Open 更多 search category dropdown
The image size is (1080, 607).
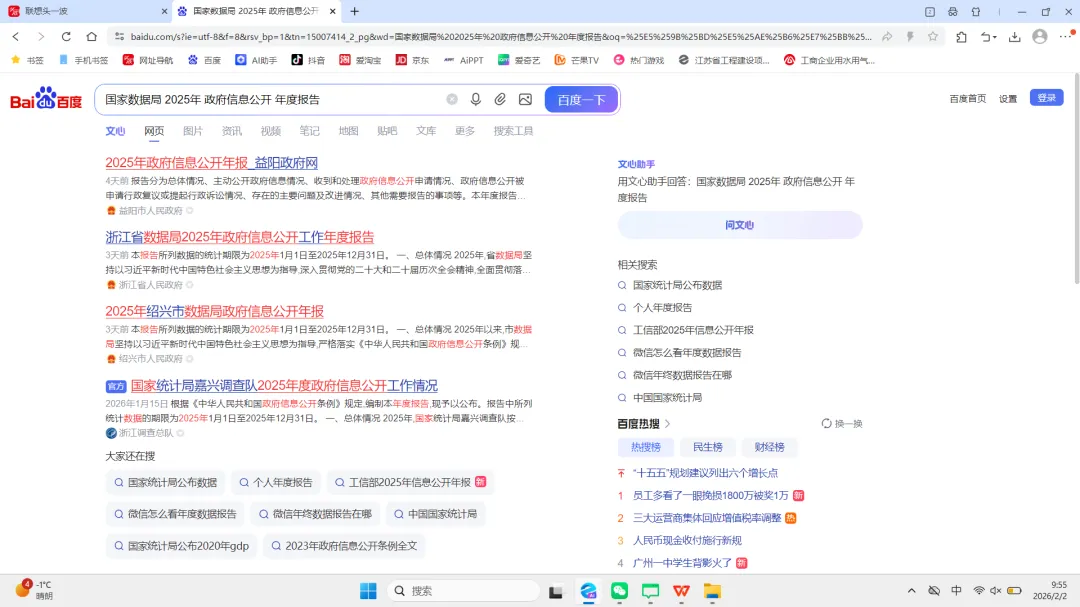point(465,131)
